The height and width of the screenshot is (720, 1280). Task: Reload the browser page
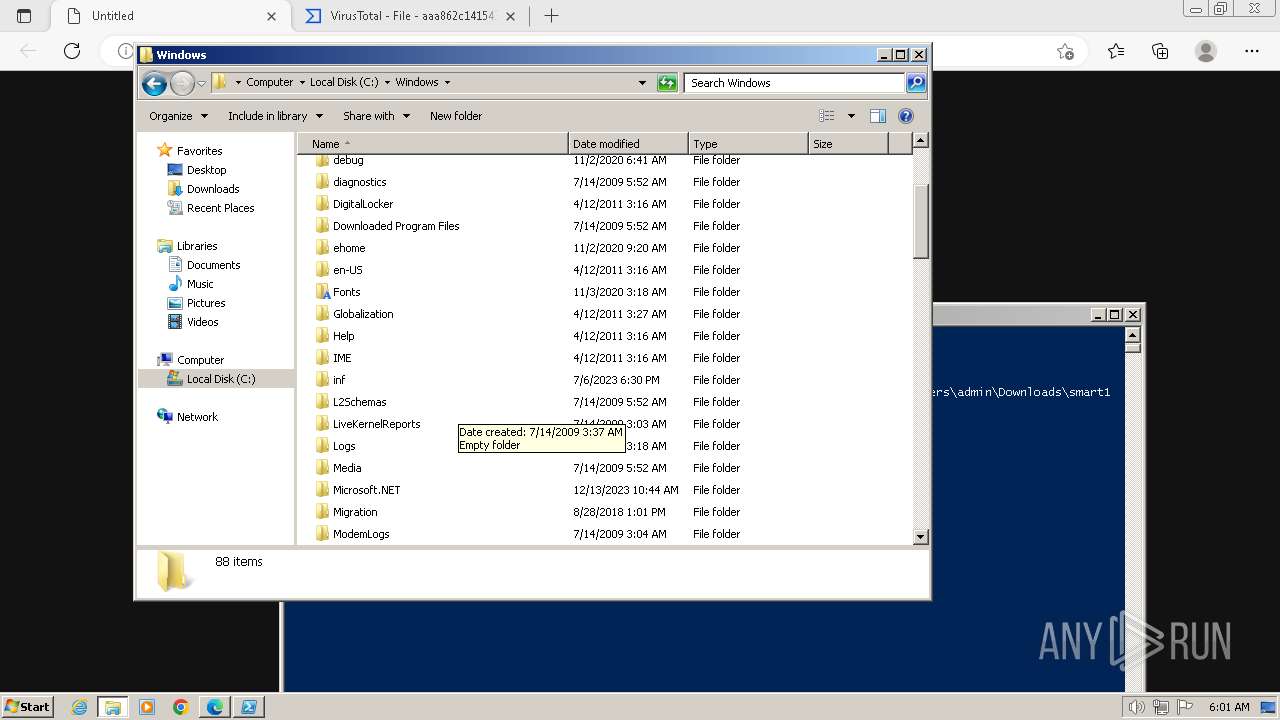point(72,51)
